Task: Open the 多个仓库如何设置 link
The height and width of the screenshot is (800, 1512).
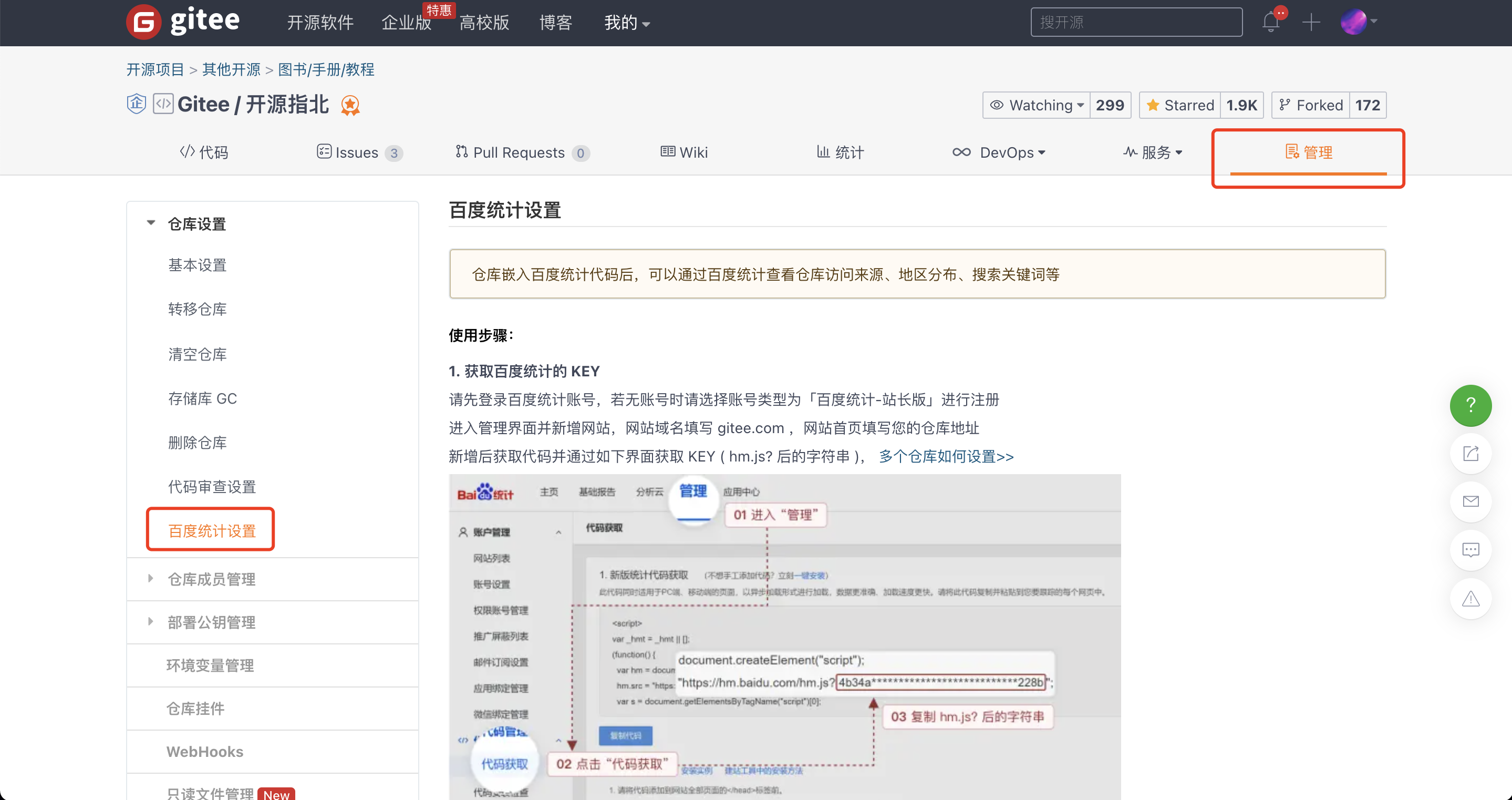Action: coord(946,456)
